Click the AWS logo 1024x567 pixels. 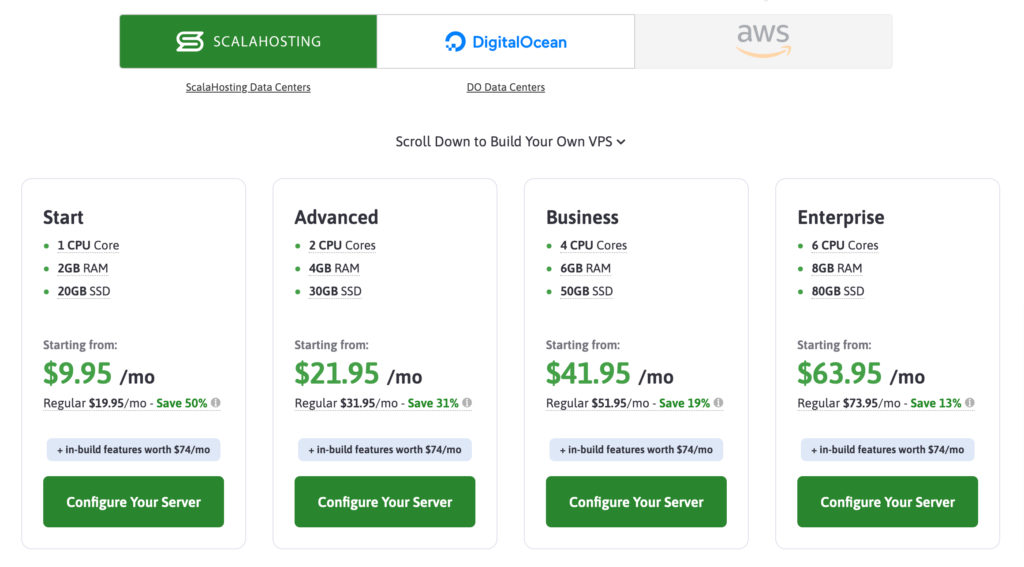pyautogui.click(x=763, y=40)
